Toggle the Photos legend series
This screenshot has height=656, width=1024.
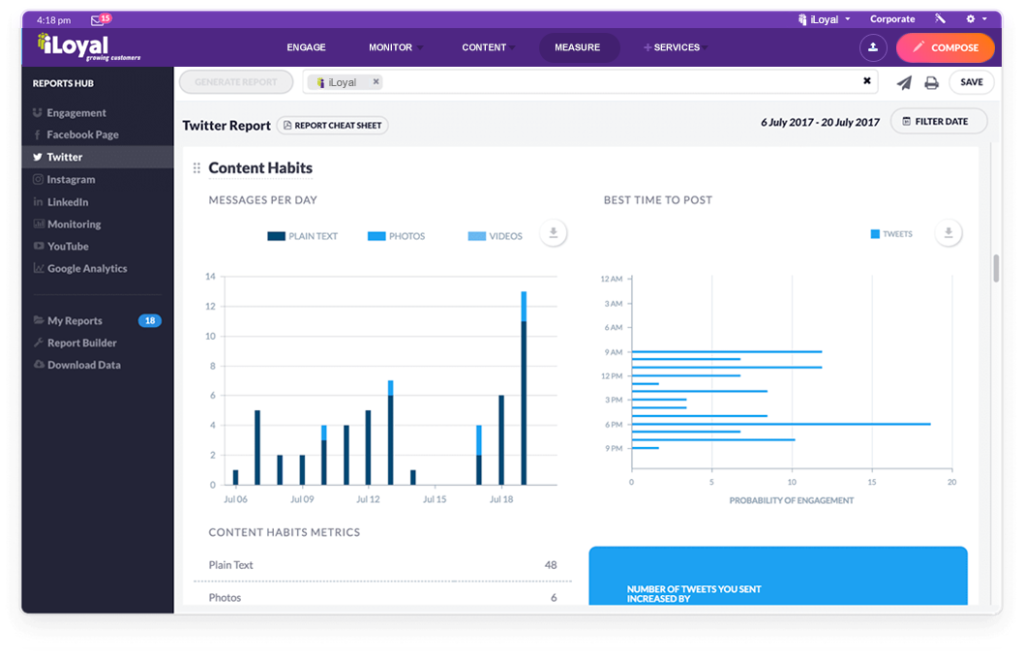click(x=396, y=236)
